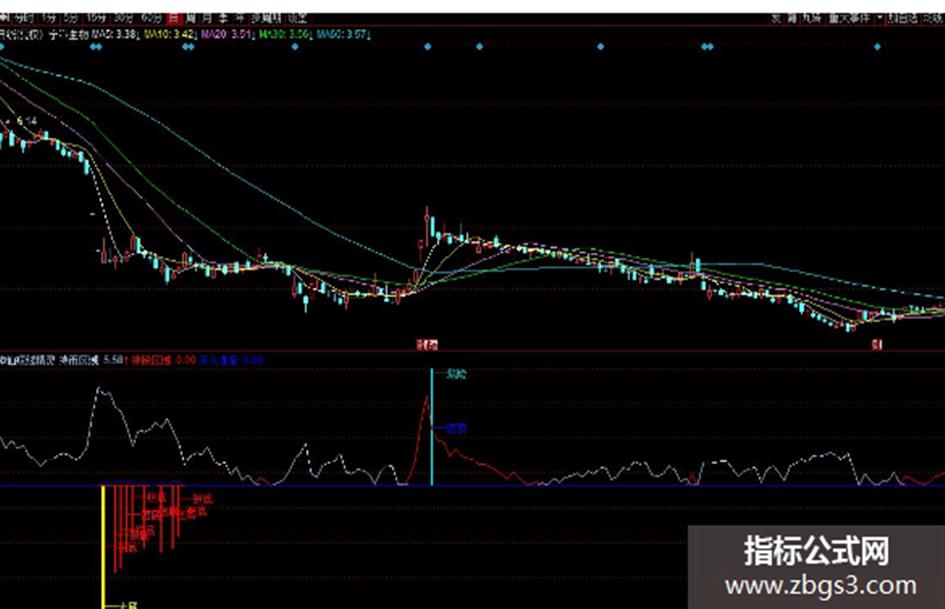Select the 60分 period tab
945x609 pixels.
(150, 18)
